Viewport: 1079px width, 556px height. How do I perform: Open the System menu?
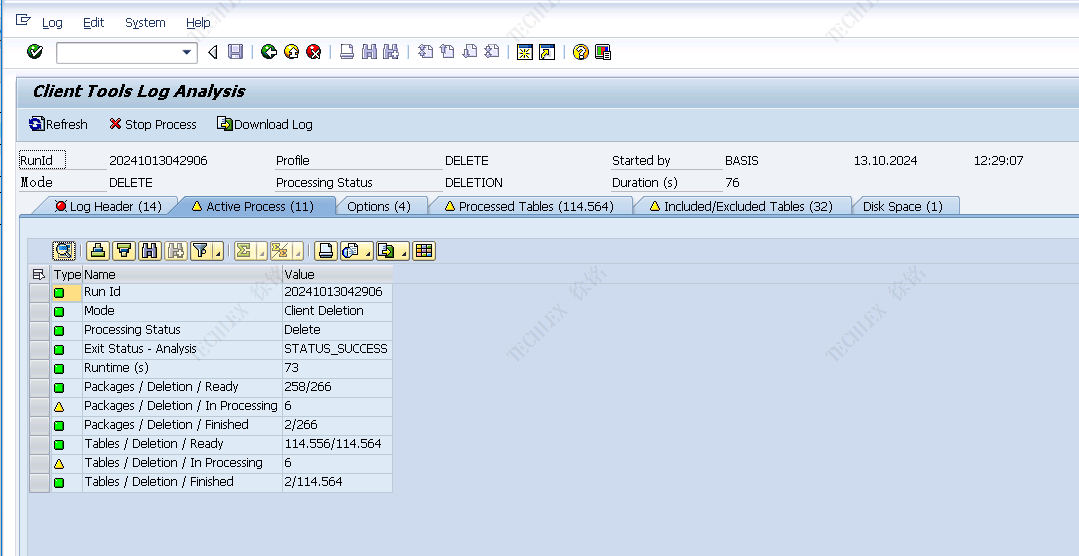[x=145, y=22]
